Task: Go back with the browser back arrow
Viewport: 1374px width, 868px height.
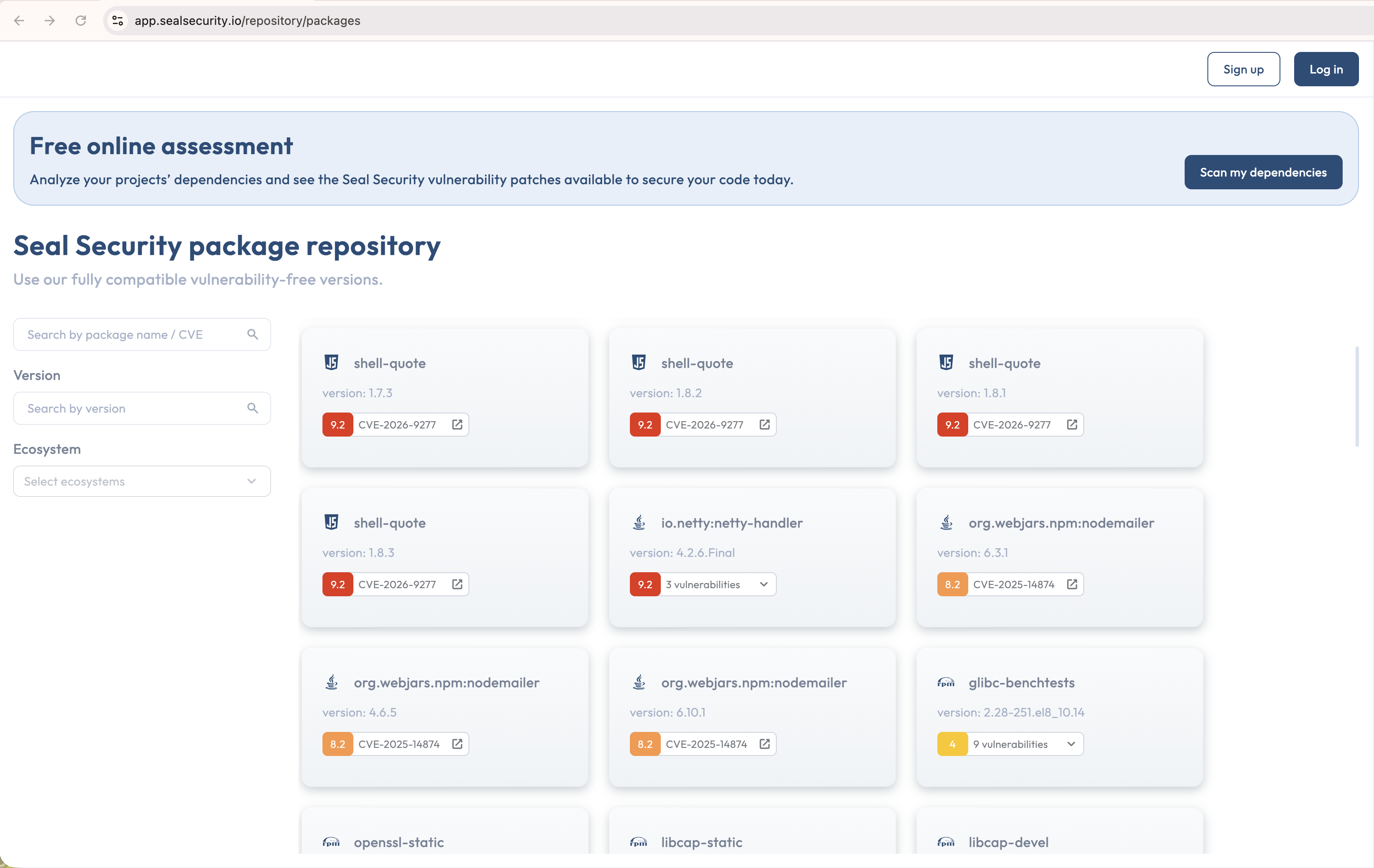Action: (19, 21)
